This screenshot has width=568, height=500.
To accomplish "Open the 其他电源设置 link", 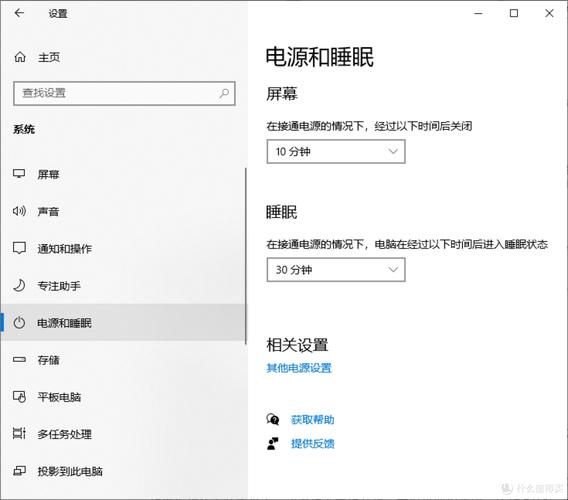I will coord(299,368).
